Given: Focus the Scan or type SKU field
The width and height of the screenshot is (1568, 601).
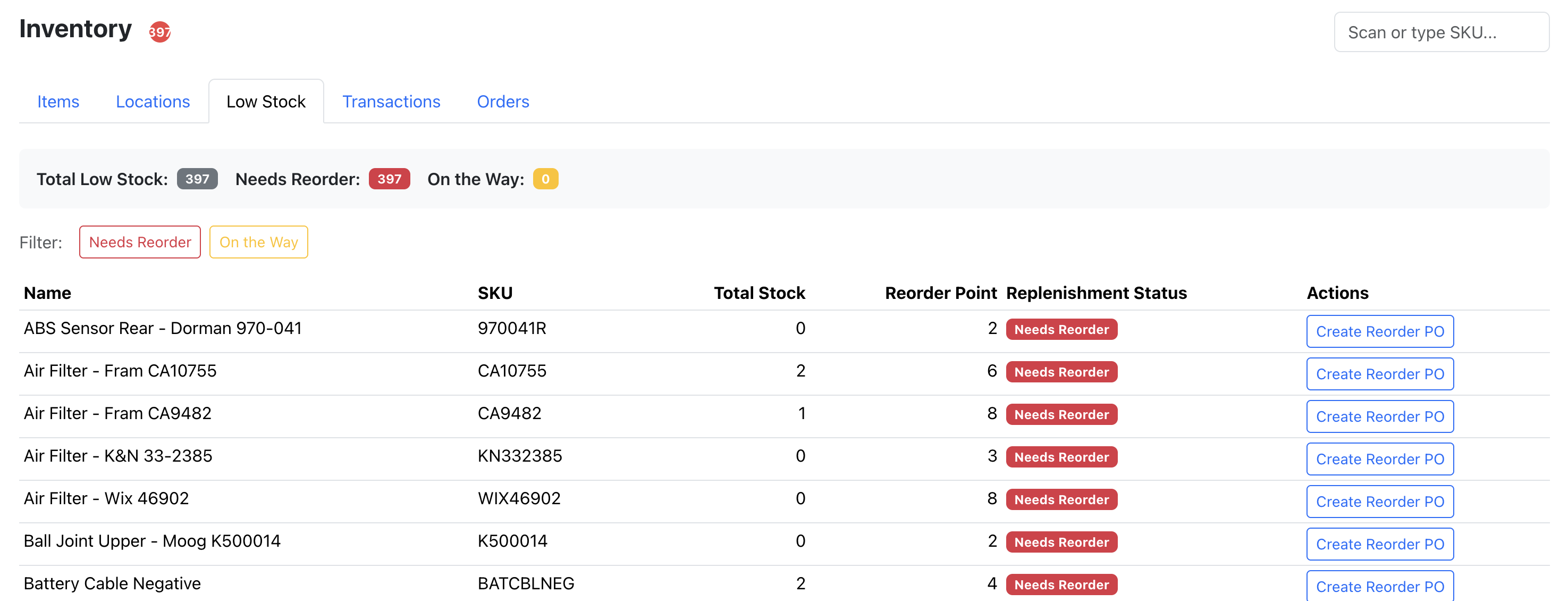Looking at the screenshot, I should 1441,32.
